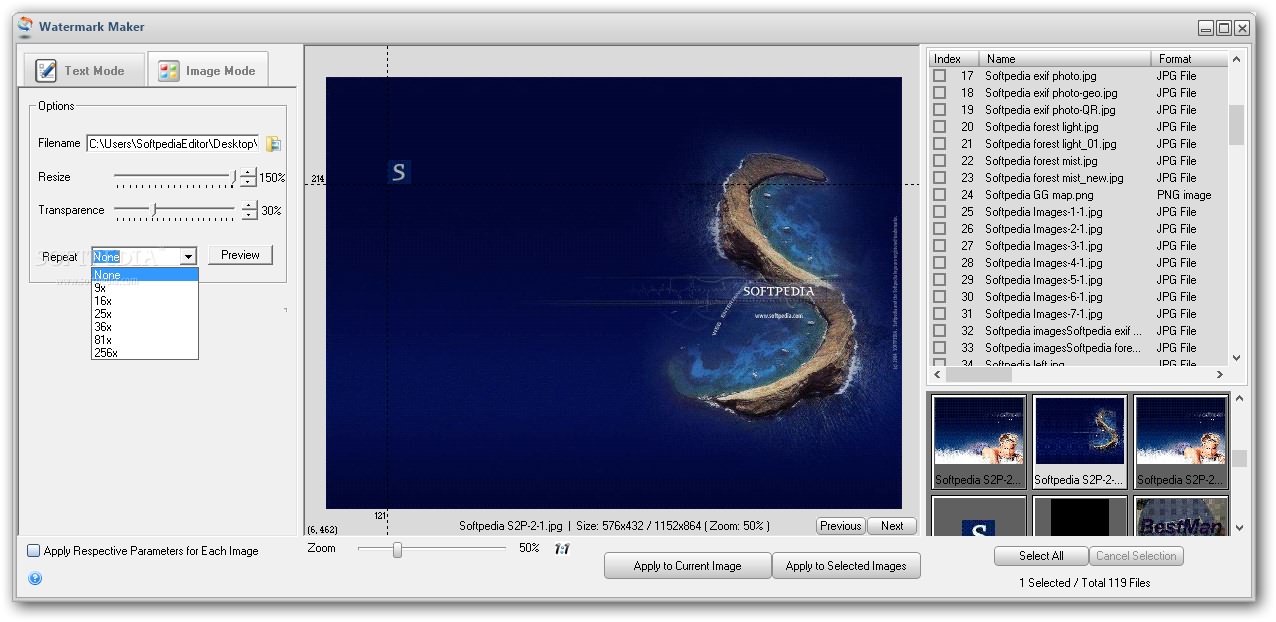Click the Watermark Maker title bar app icon
The image size is (1276, 622).
(25, 27)
